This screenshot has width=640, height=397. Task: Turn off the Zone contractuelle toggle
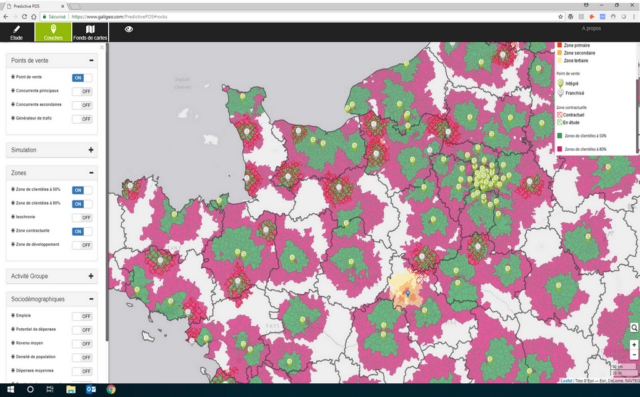coord(82,231)
